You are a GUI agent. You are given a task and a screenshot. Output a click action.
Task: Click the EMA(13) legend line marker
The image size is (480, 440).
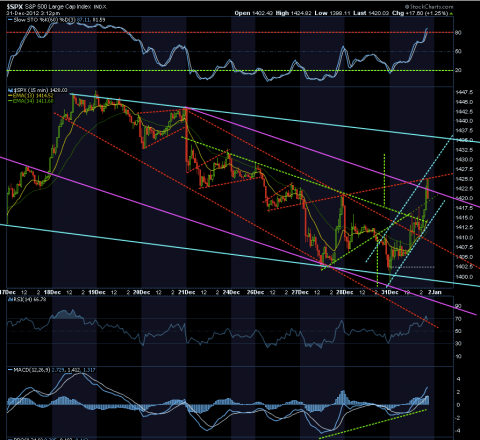coord(10,96)
